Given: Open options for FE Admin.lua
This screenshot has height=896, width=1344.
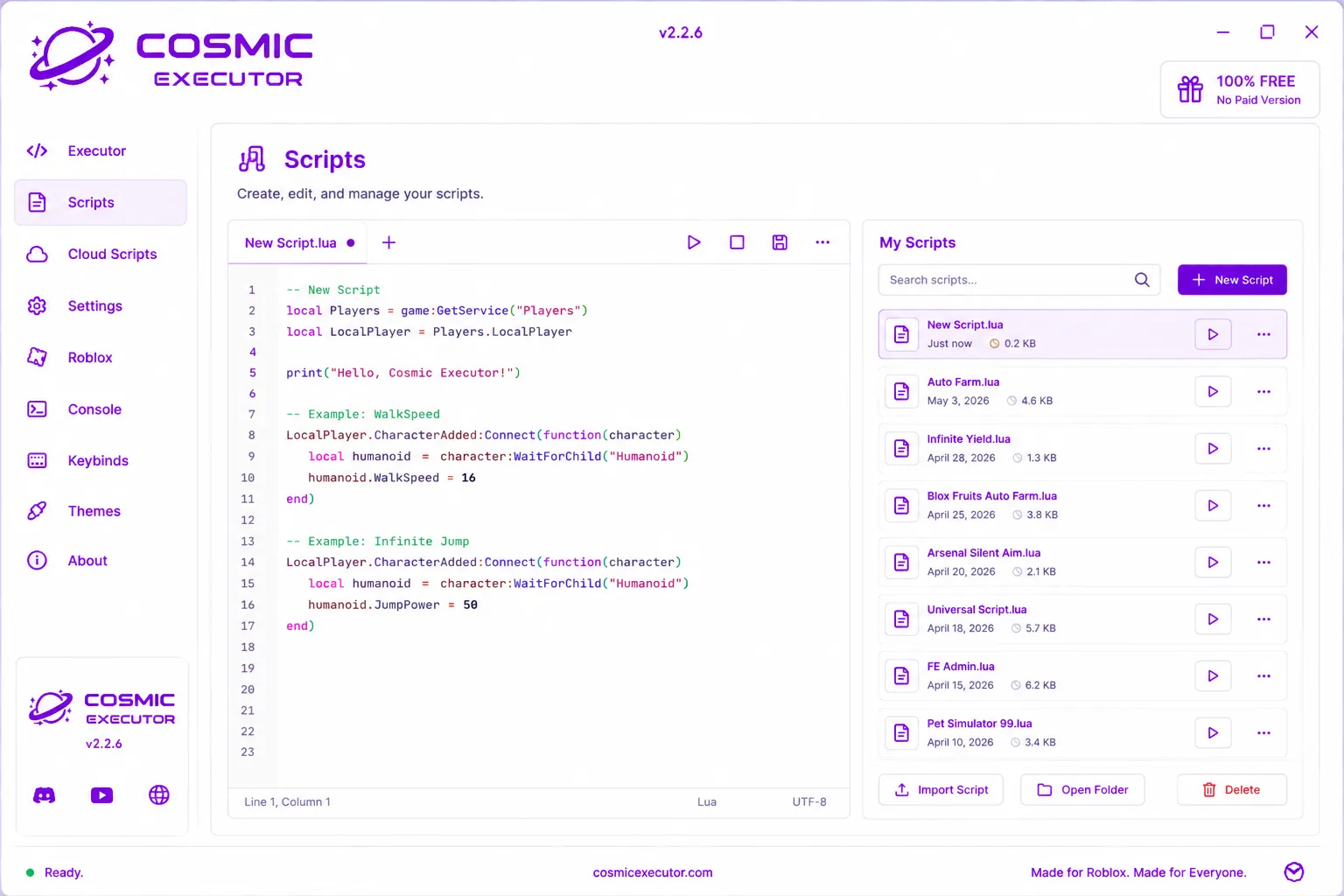Looking at the screenshot, I should coord(1263,675).
